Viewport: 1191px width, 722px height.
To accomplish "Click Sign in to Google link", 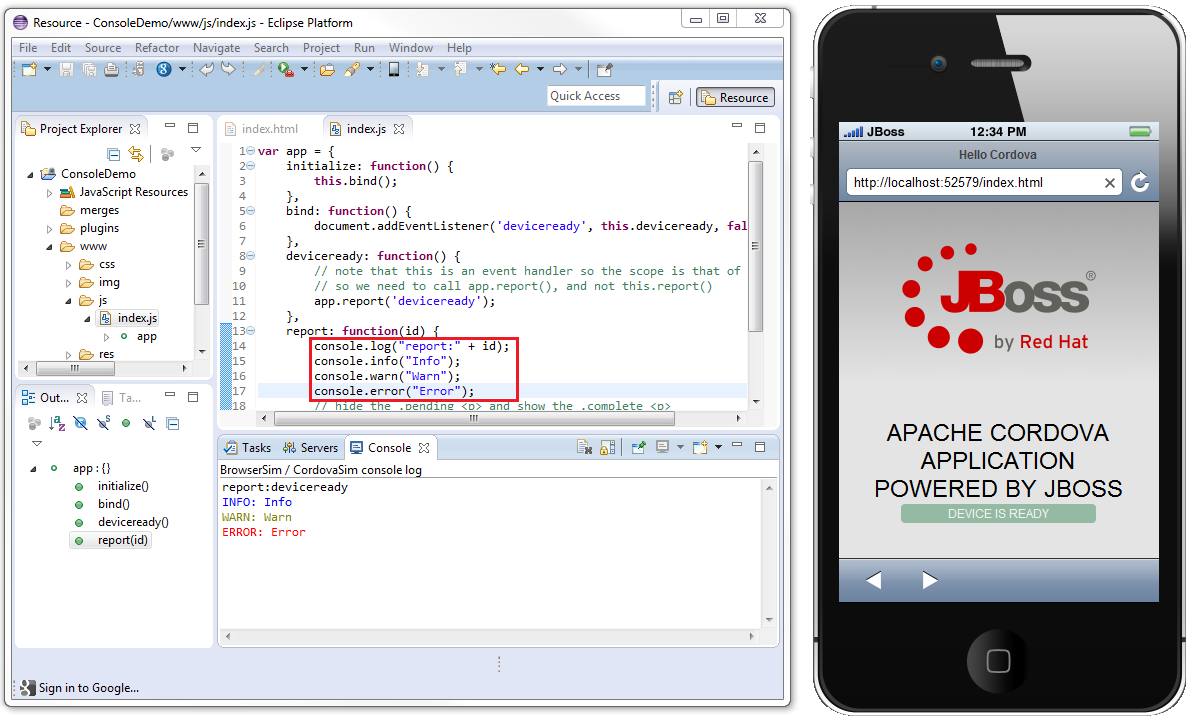I will point(88,688).
